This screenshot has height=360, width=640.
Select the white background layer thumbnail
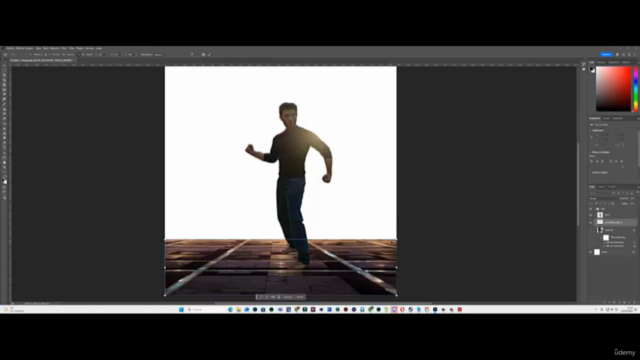[x=597, y=252]
